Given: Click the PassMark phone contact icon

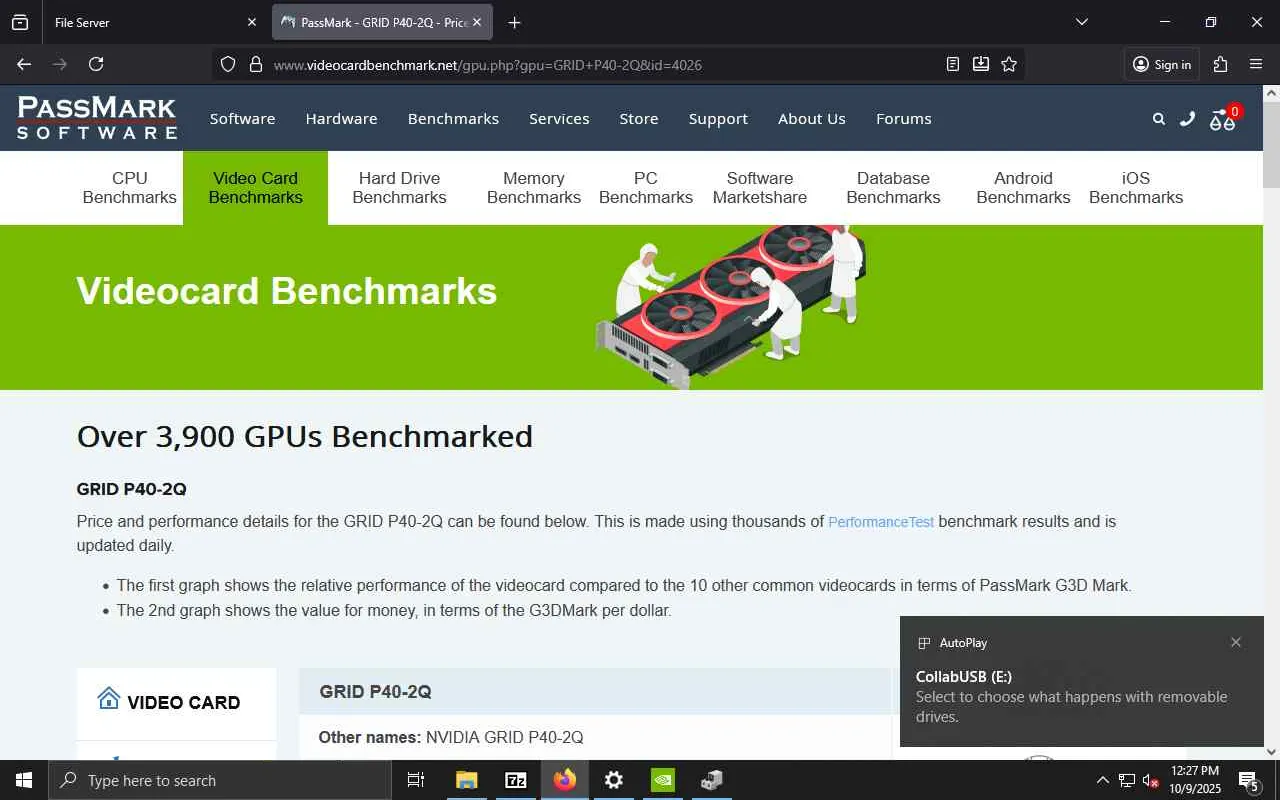Looking at the screenshot, I should point(1187,118).
